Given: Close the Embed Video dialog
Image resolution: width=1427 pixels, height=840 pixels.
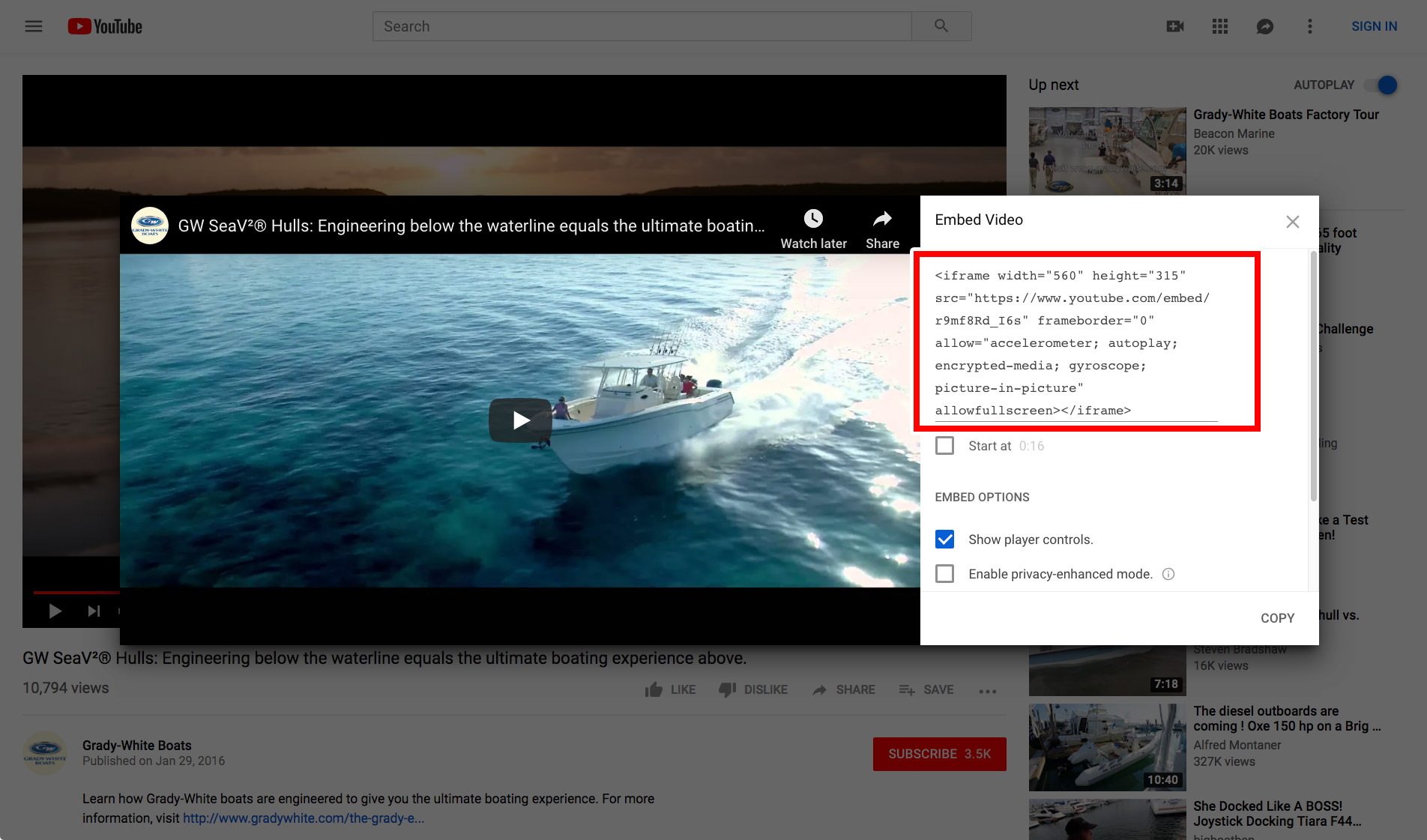Looking at the screenshot, I should [x=1293, y=222].
